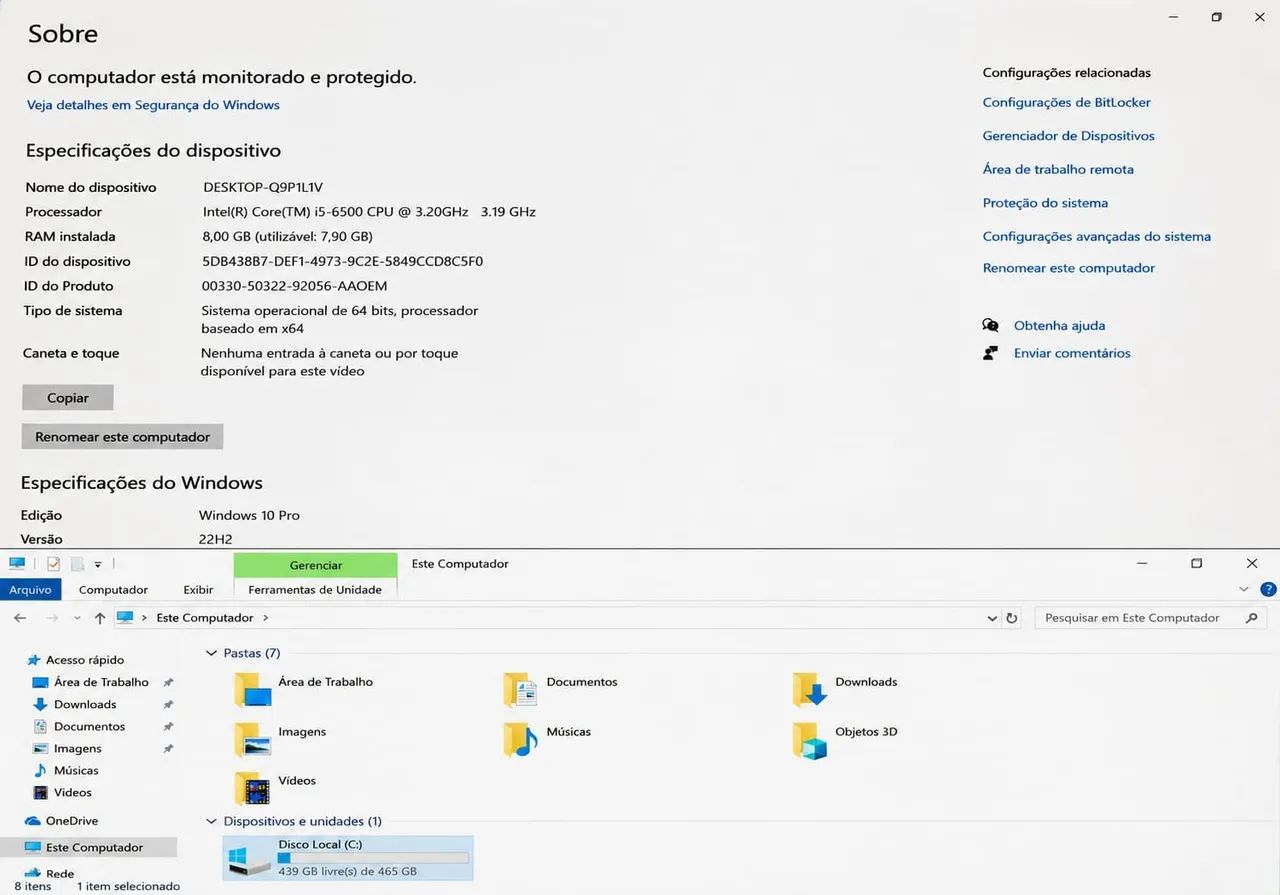
Task: Click the Back arrow in File Explorer
Action: pyautogui.click(x=20, y=618)
